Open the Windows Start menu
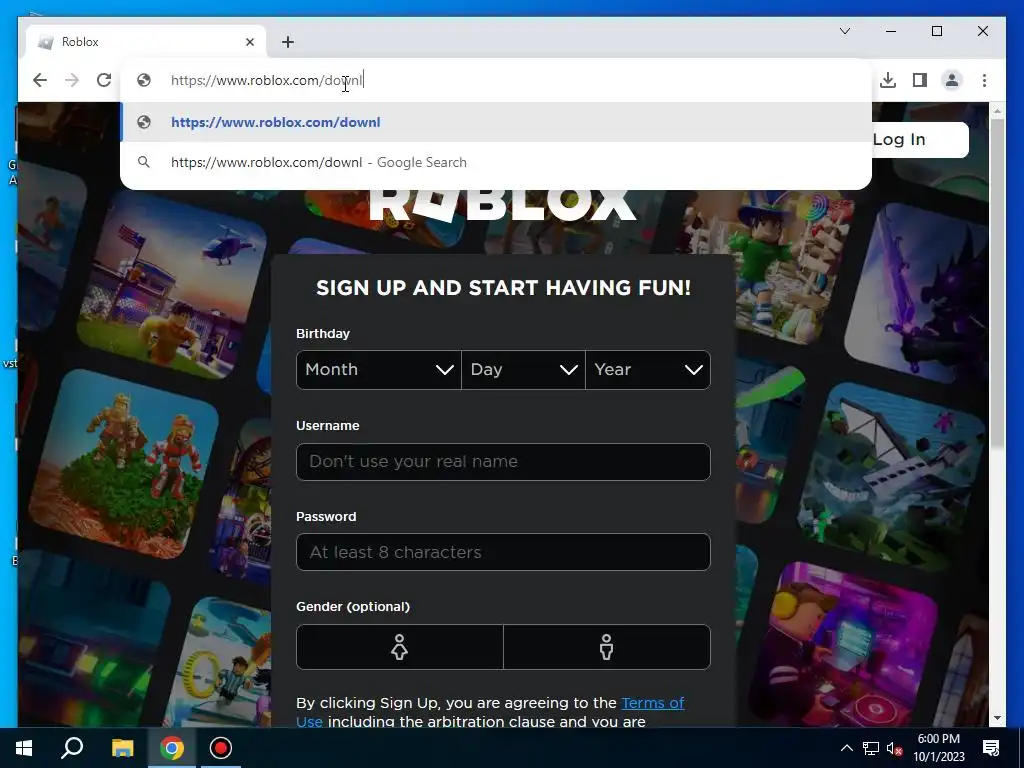Screen dimensions: 1024x768 [x=24, y=748]
